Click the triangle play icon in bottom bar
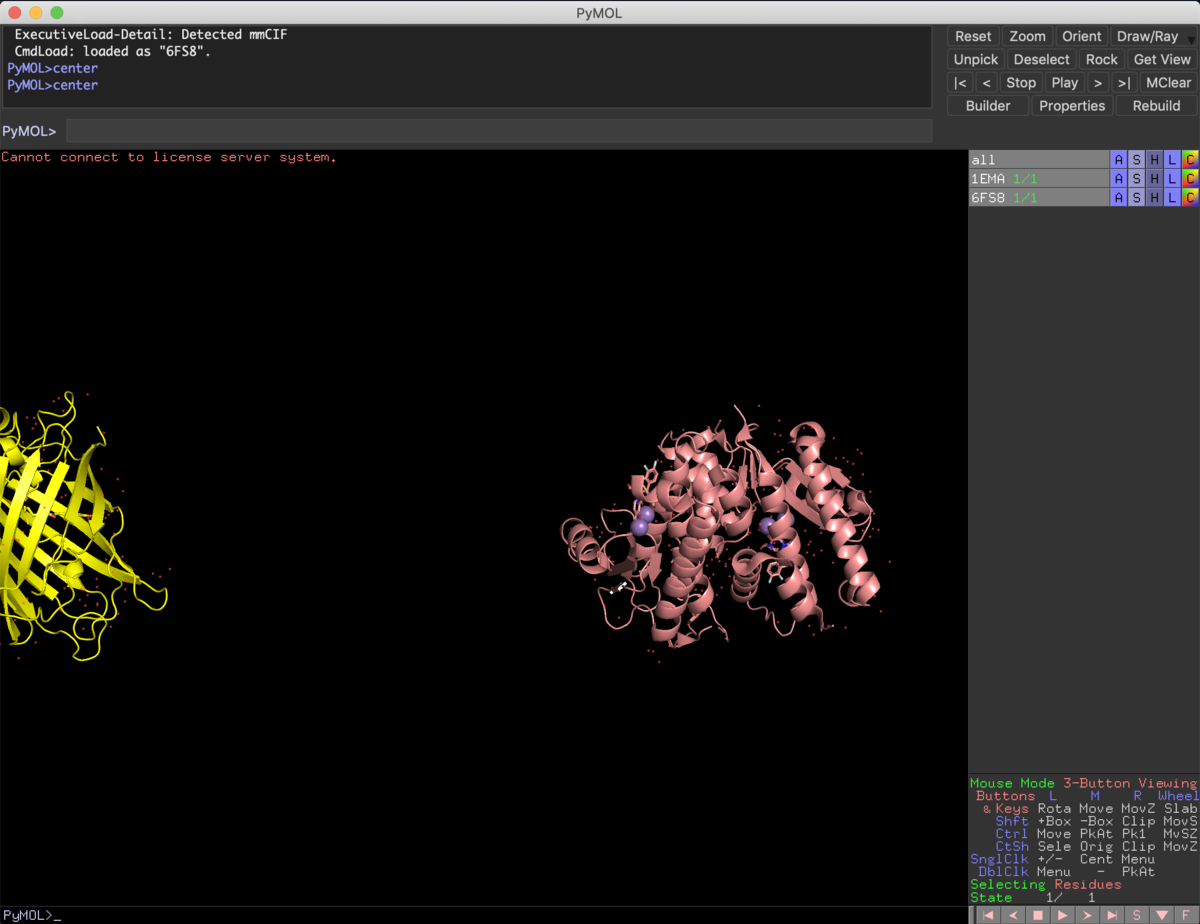The image size is (1200, 924). tap(1062, 915)
